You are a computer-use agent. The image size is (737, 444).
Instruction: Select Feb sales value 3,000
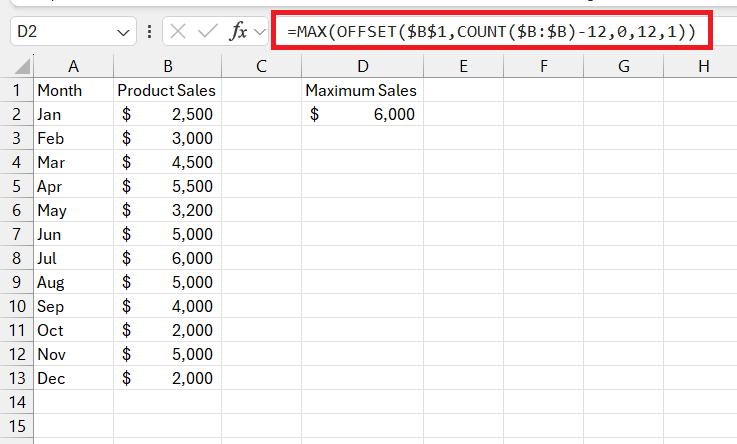[167, 138]
